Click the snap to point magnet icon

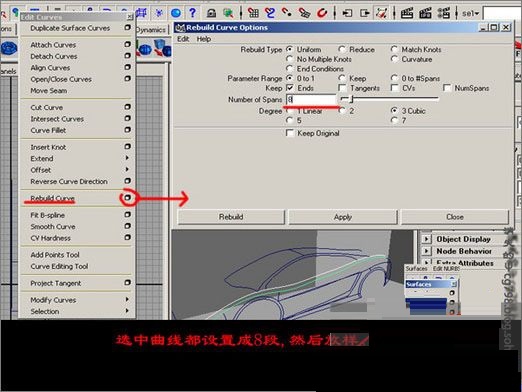coord(287,13)
